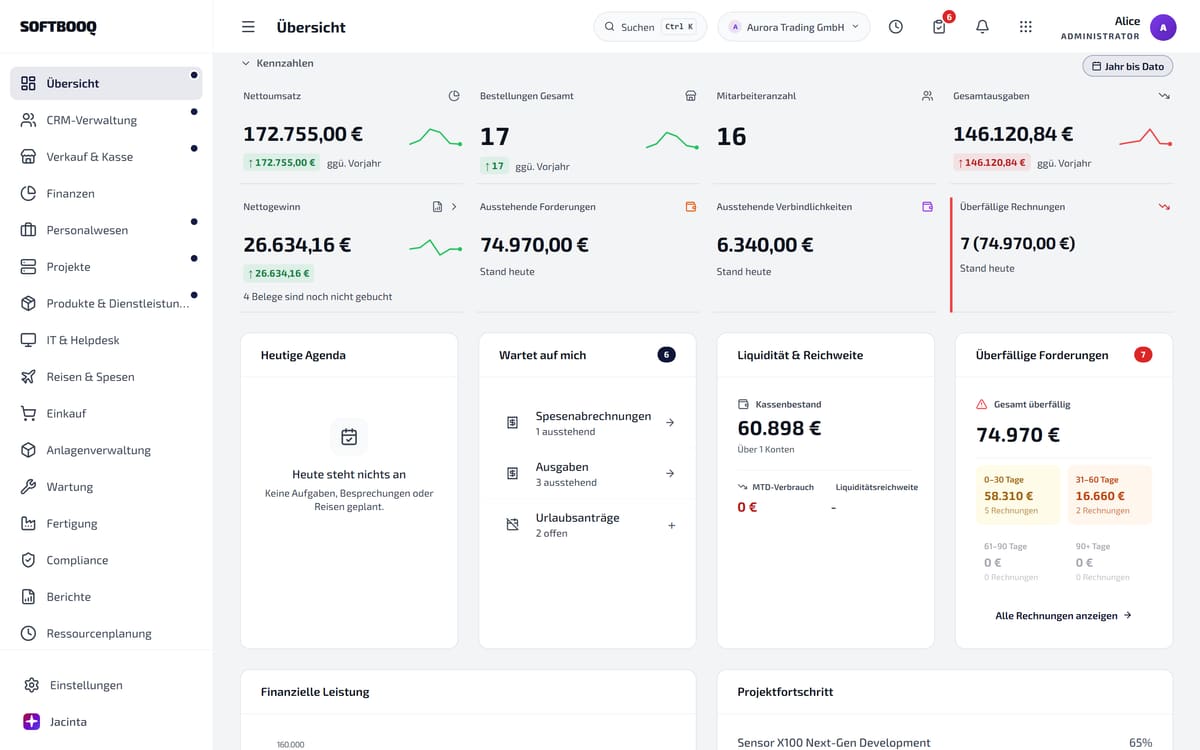The width and height of the screenshot is (1200, 750).
Task: Open the hamburger menu icon
Action: point(248,27)
